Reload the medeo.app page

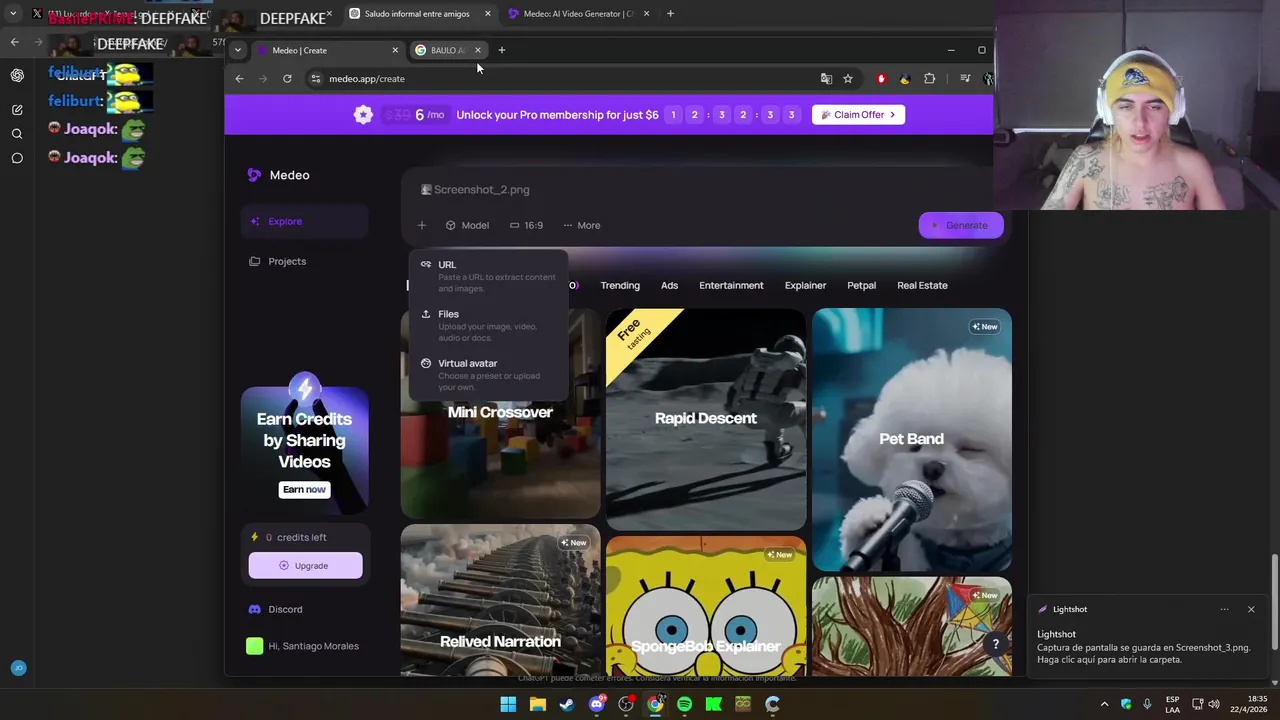pos(287,79)
